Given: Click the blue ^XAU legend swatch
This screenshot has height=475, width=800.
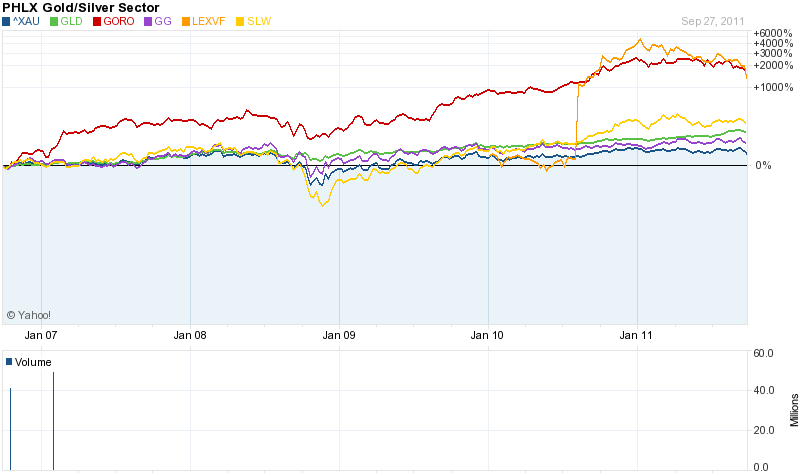Looking at the screenshot, I should (x=6, y=21).
